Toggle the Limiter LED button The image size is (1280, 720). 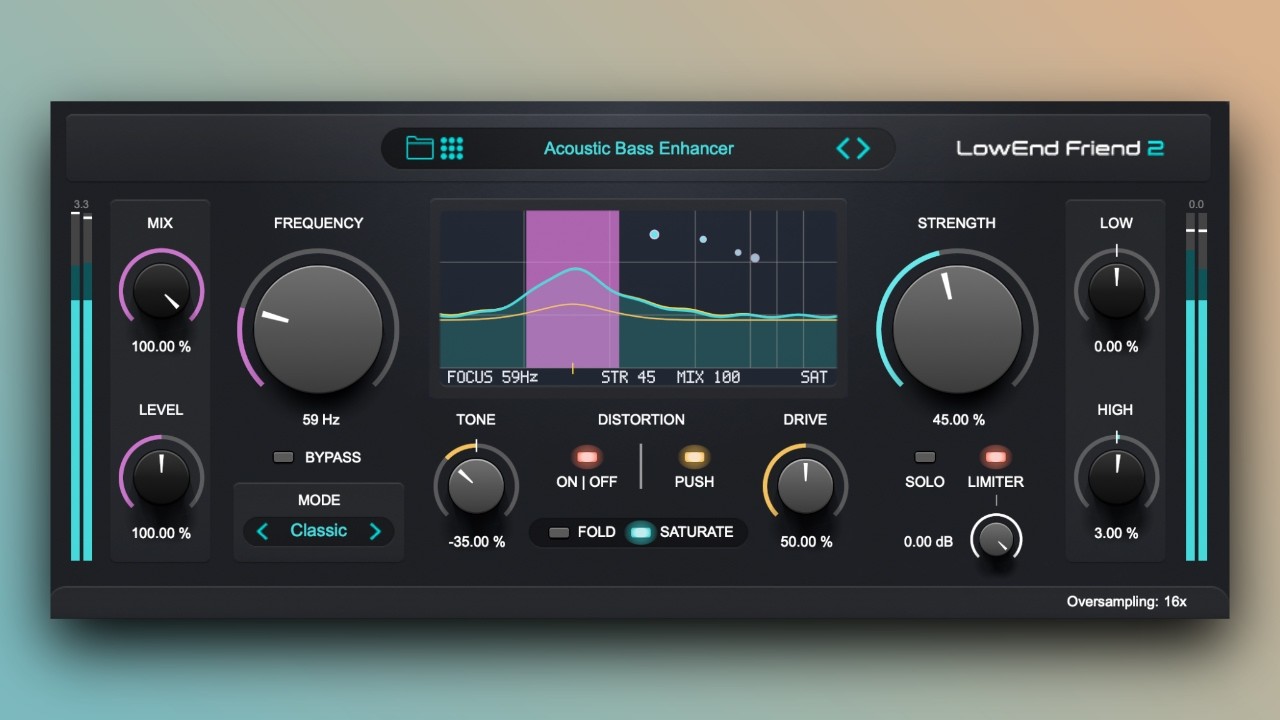tap(995, 457)
